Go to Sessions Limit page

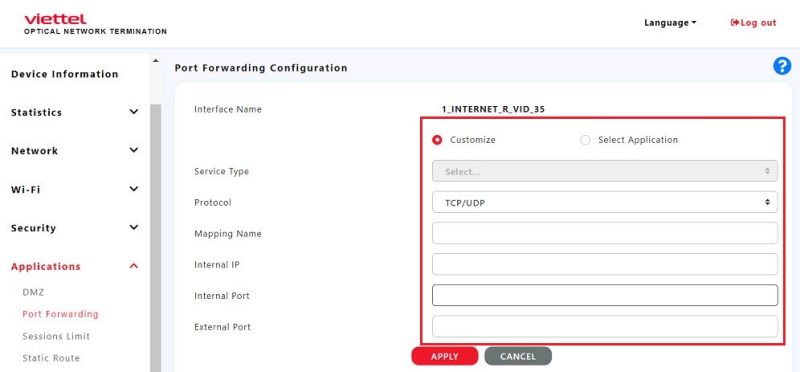point(56,336)
